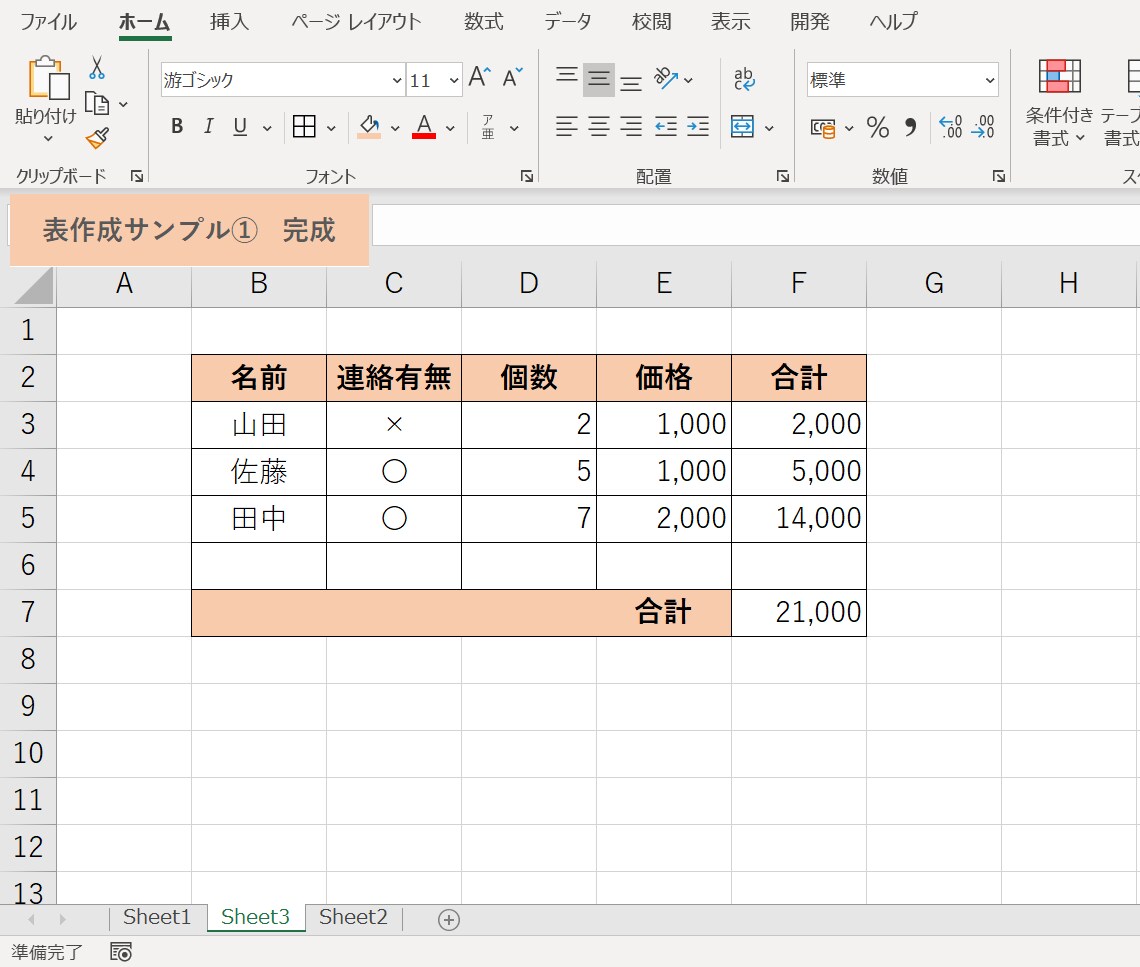Click the Select All corner triangle

(33, 285)
